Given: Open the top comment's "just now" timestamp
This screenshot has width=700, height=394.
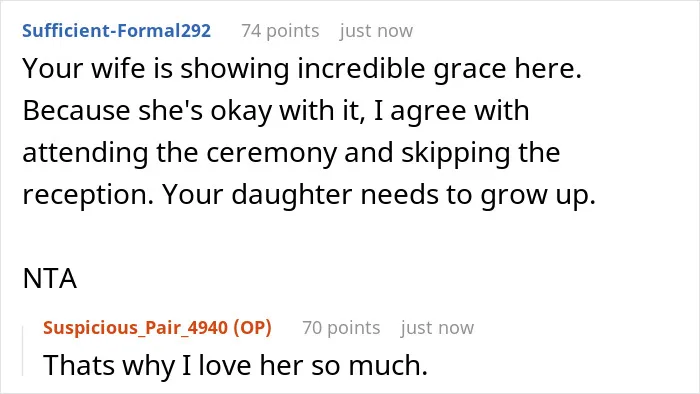Looking at the screenshot, I should point(376,31).
